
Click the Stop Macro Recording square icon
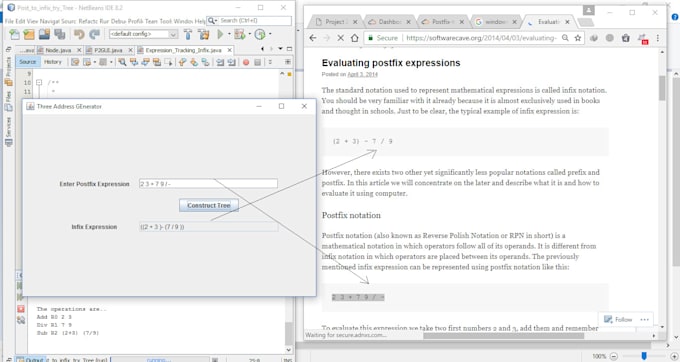258,62
